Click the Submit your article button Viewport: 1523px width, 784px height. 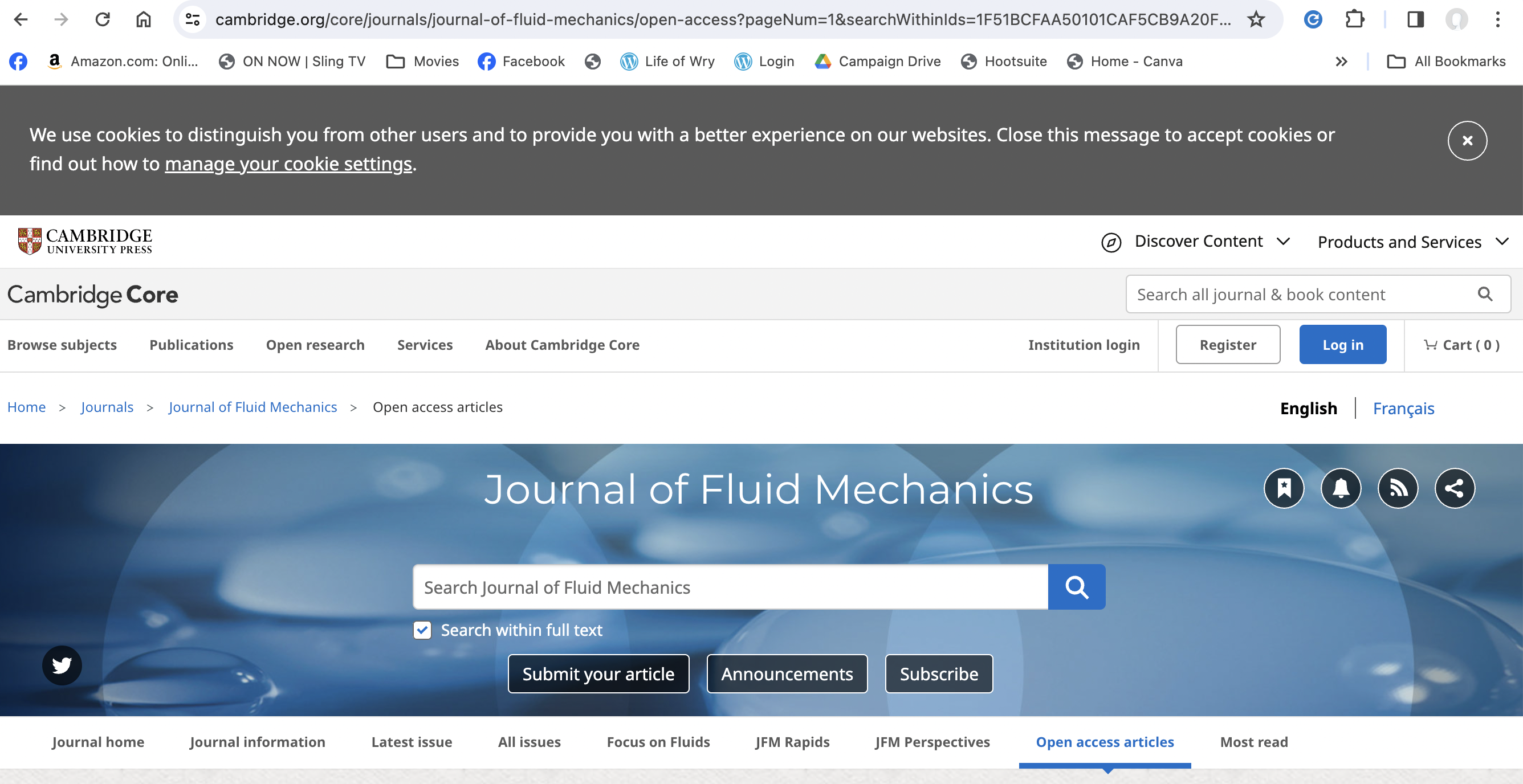[598, 673]
